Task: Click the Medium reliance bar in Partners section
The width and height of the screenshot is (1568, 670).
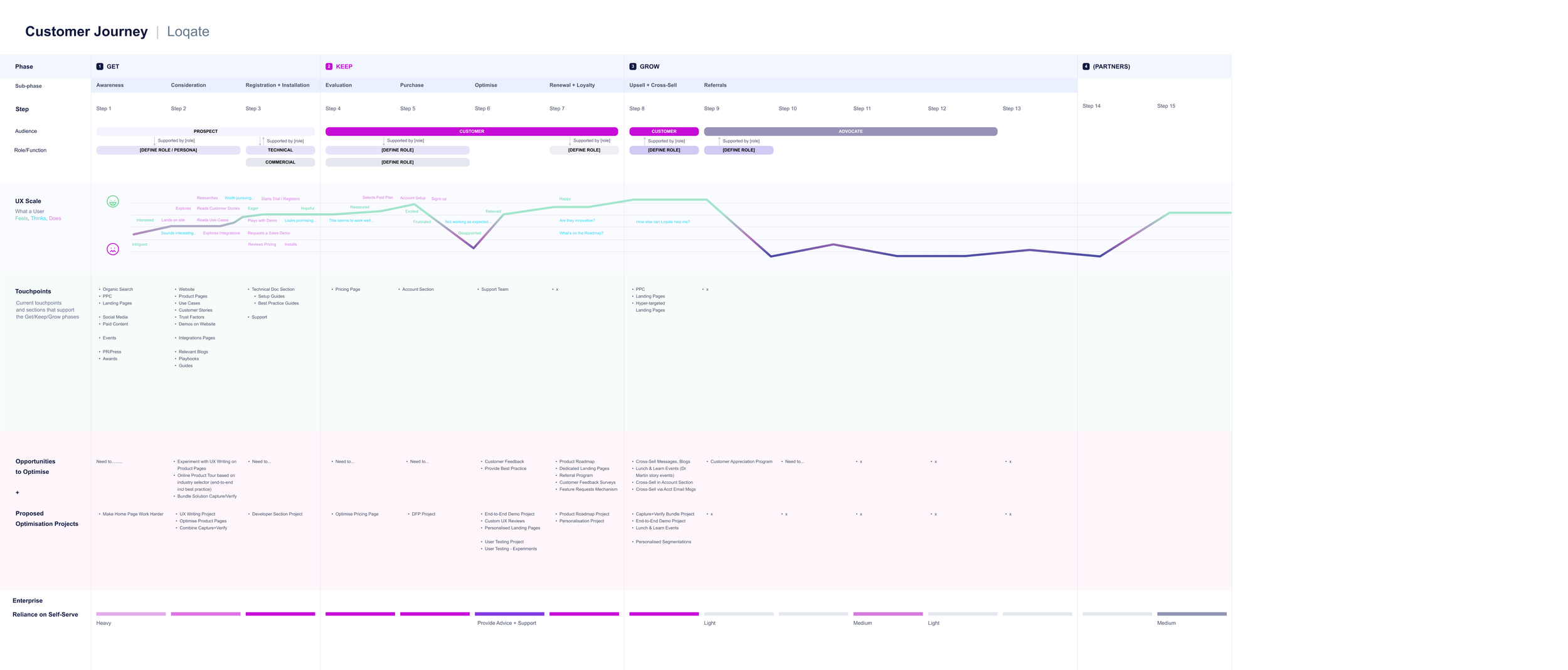Action: pyautogui.click(x=1192, y=614)
